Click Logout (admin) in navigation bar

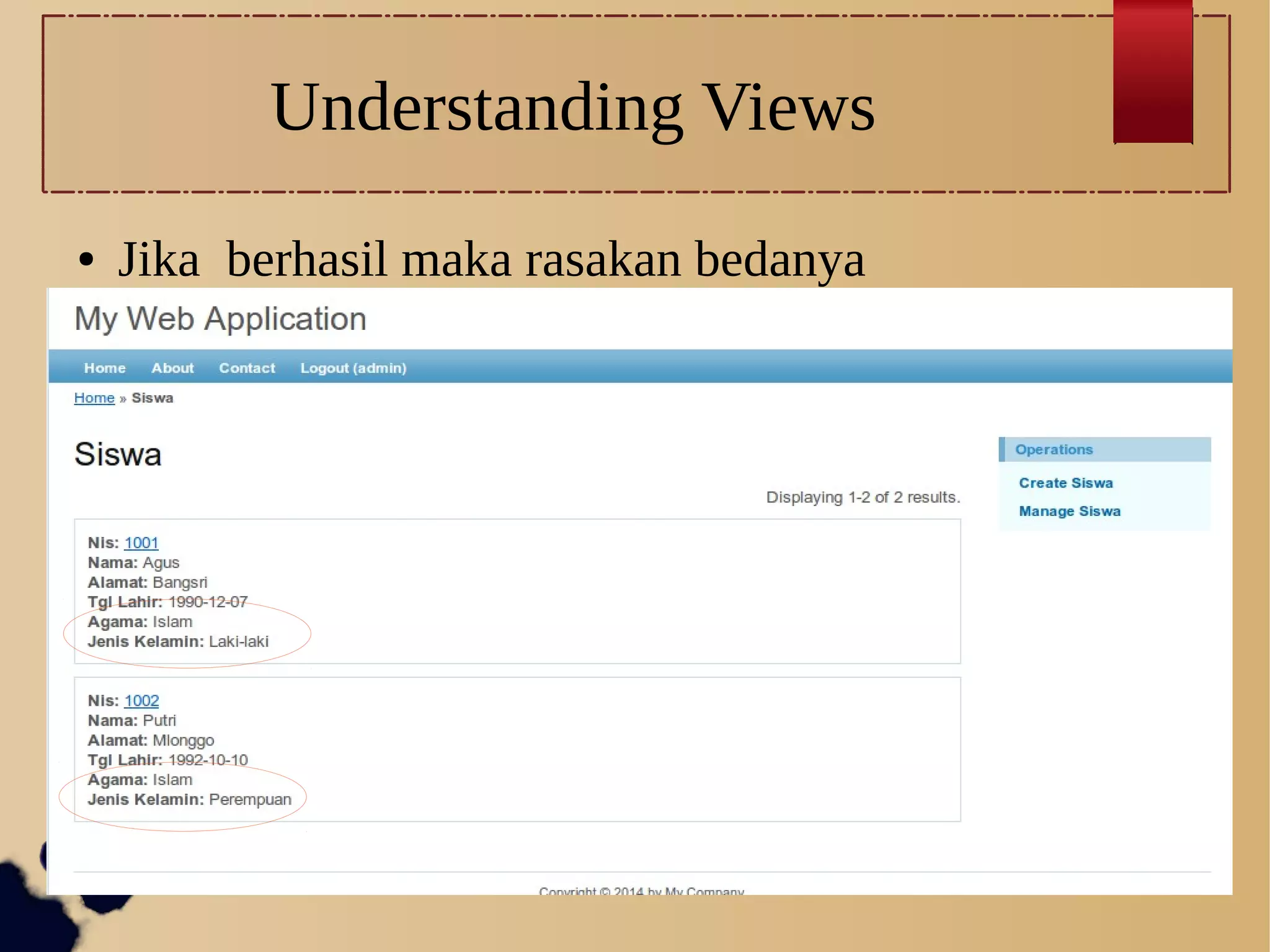click(x=353, y=368)
